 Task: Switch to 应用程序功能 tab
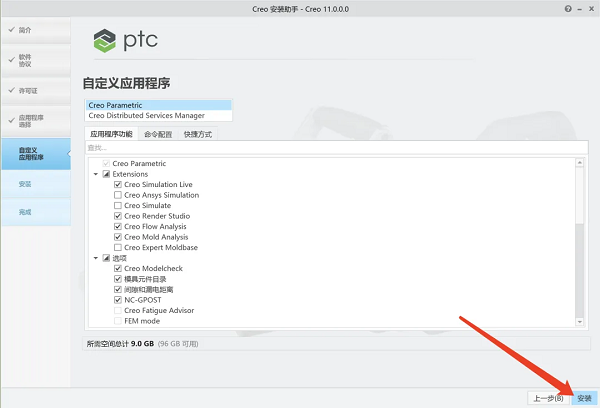(x=111, y=134)
